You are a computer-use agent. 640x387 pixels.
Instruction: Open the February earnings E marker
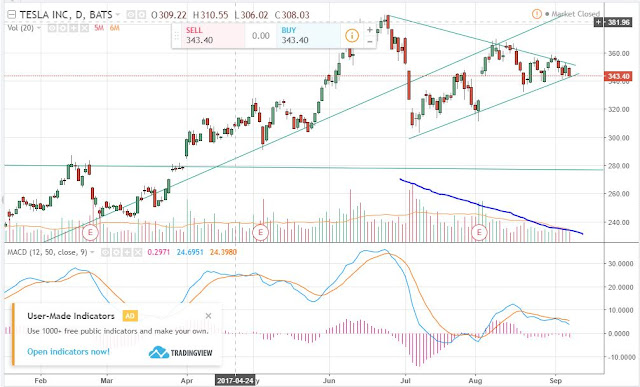(x=90, y=233)
